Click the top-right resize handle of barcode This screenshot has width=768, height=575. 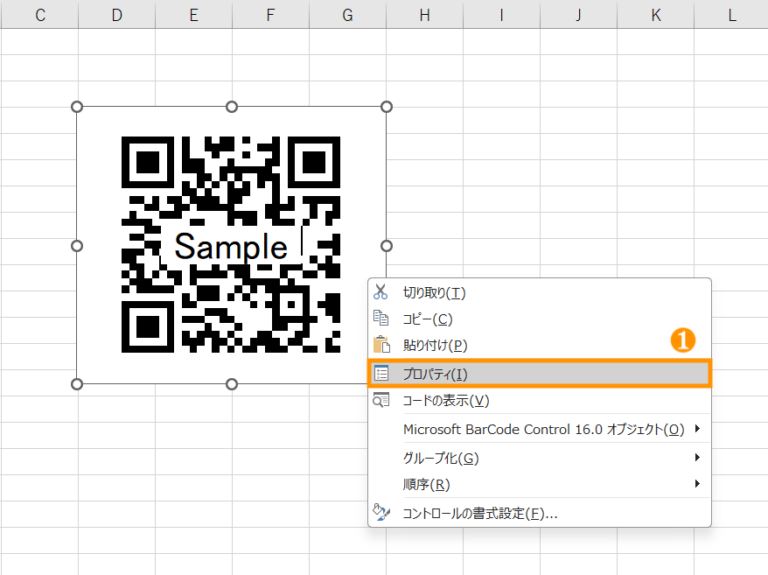point(387,107)
